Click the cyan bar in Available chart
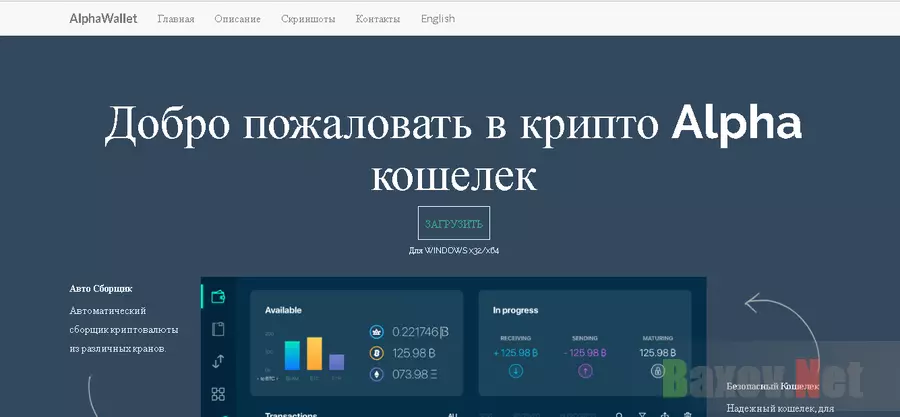This screenshot has width=900, height=417. tap(292, 356)
